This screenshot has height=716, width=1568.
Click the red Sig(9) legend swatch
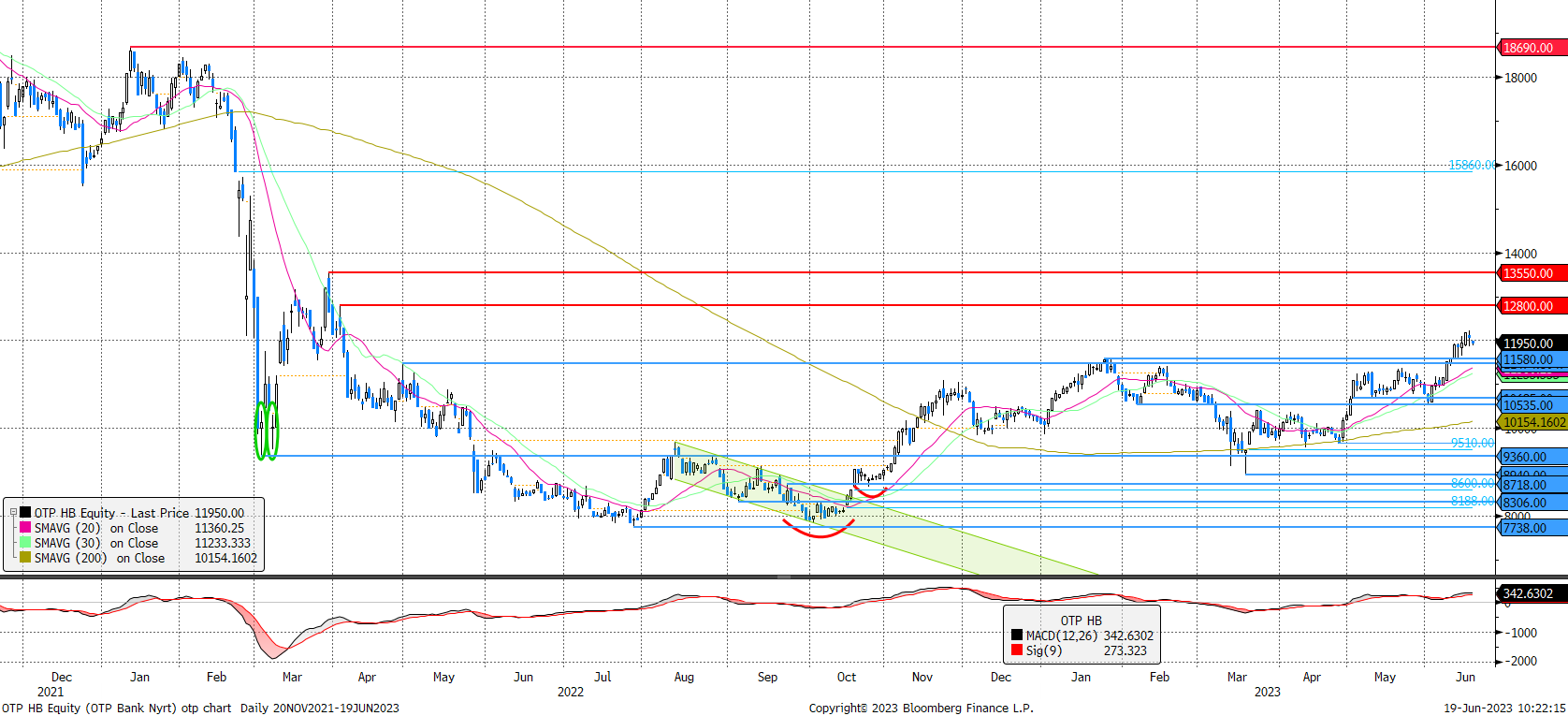[x=1016, y=650]
